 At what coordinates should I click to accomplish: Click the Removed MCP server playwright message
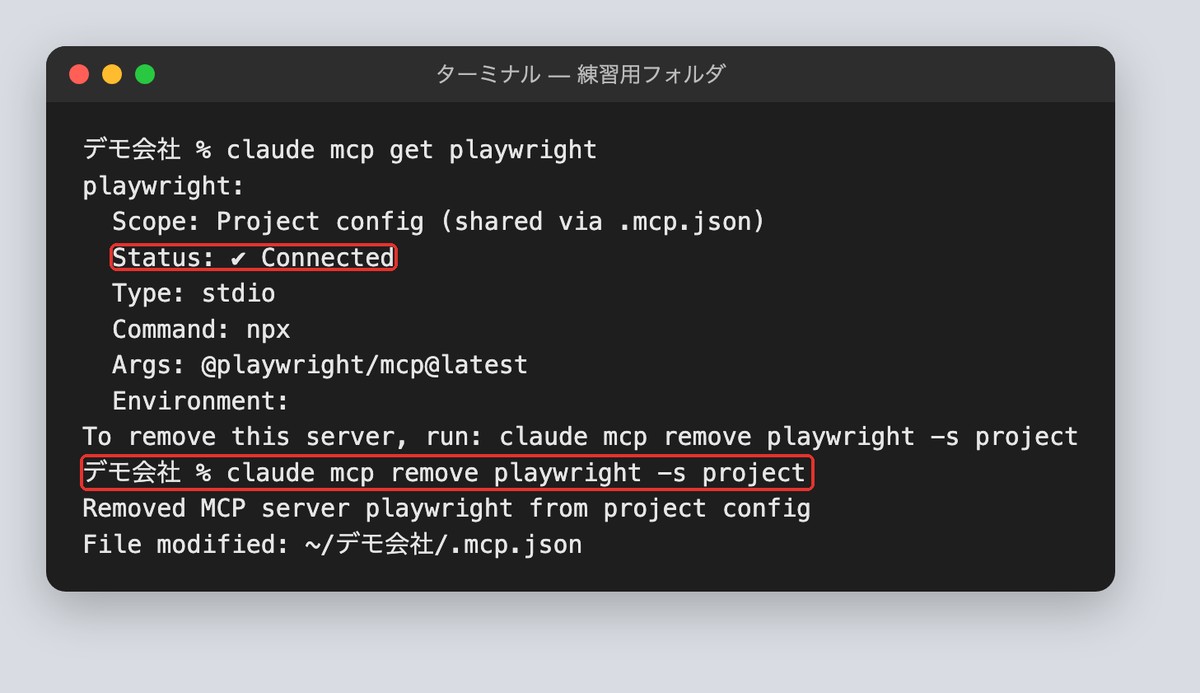point(446,508)
